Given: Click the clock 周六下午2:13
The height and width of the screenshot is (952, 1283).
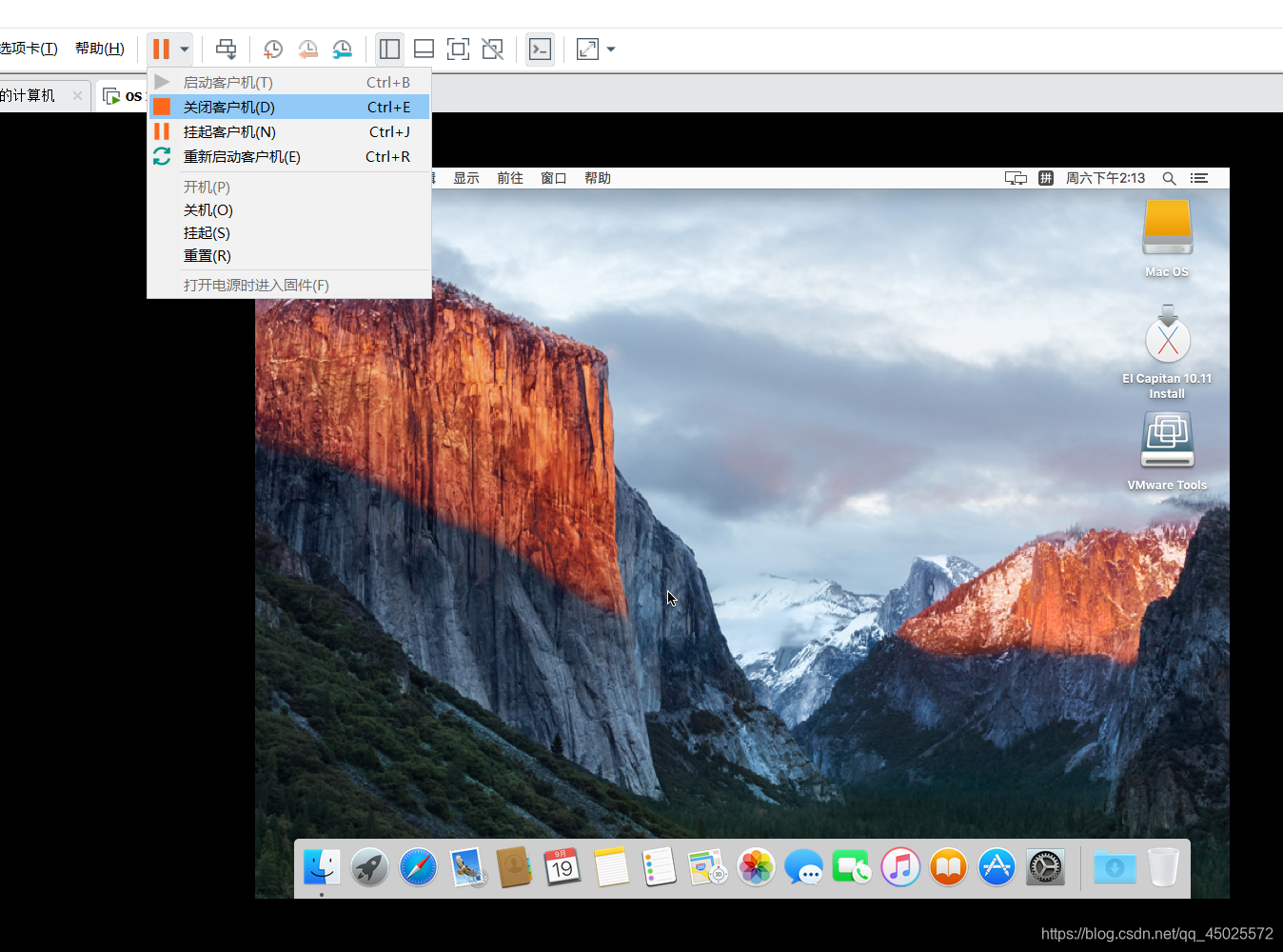Looking at the screenshot, I should 1105,178.
